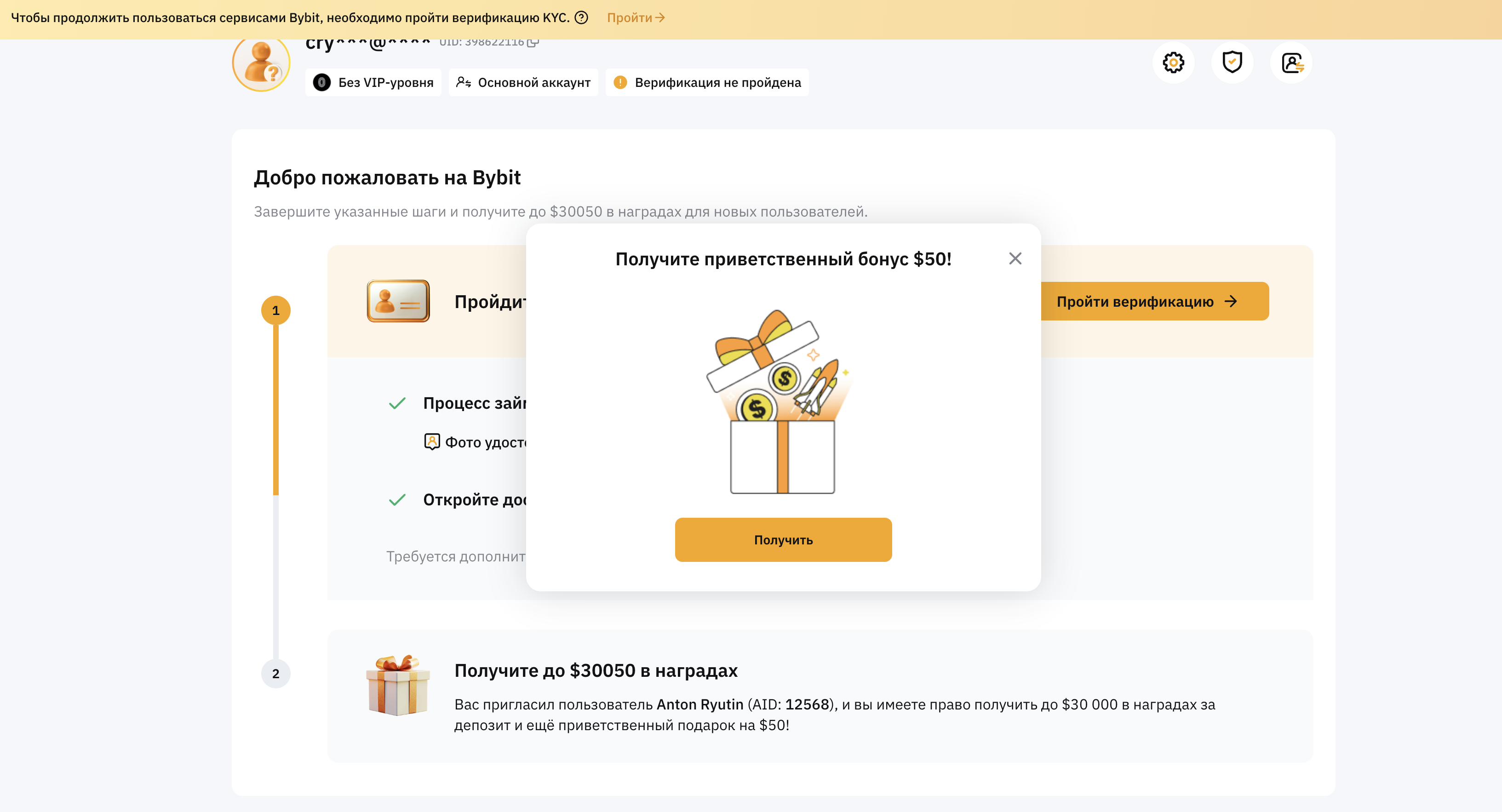Image resolution: width=1502 pixels, height=812 pixels.
Task: Click checkmark beside Процесс займёт
Action: pos(397,403)
